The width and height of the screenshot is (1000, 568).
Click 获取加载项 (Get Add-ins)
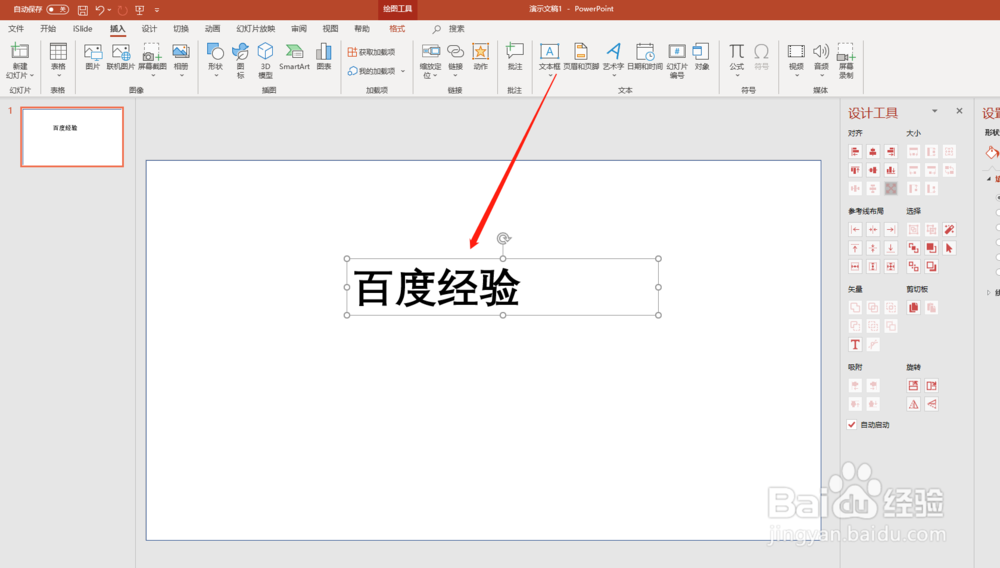(x=372, y=52)
